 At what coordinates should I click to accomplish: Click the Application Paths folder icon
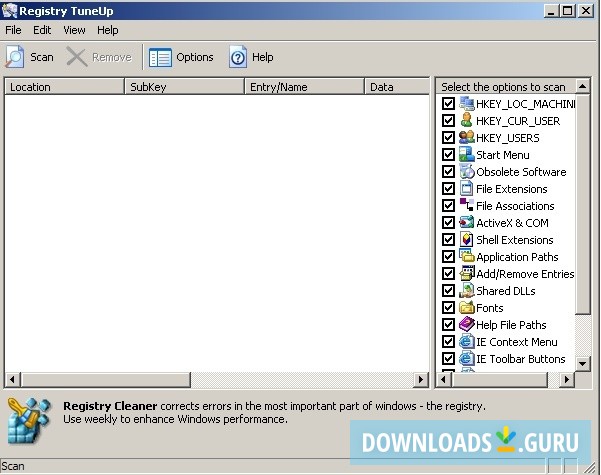tap(466, 256)
